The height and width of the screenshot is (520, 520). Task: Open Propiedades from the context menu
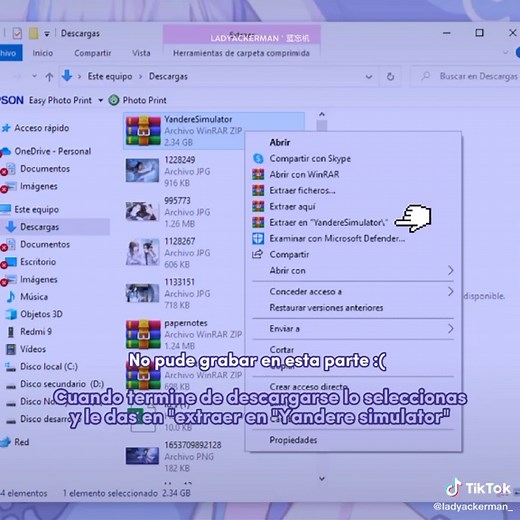click(x=293, y=440)
